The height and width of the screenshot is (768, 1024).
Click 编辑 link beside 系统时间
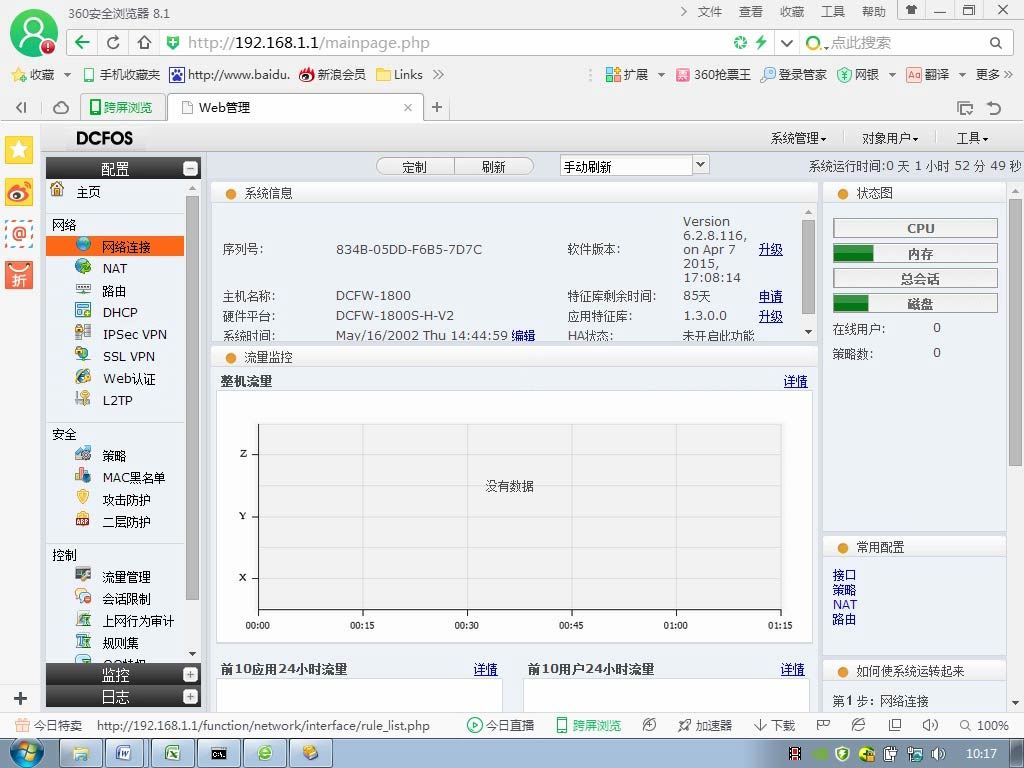click(523, 336)
